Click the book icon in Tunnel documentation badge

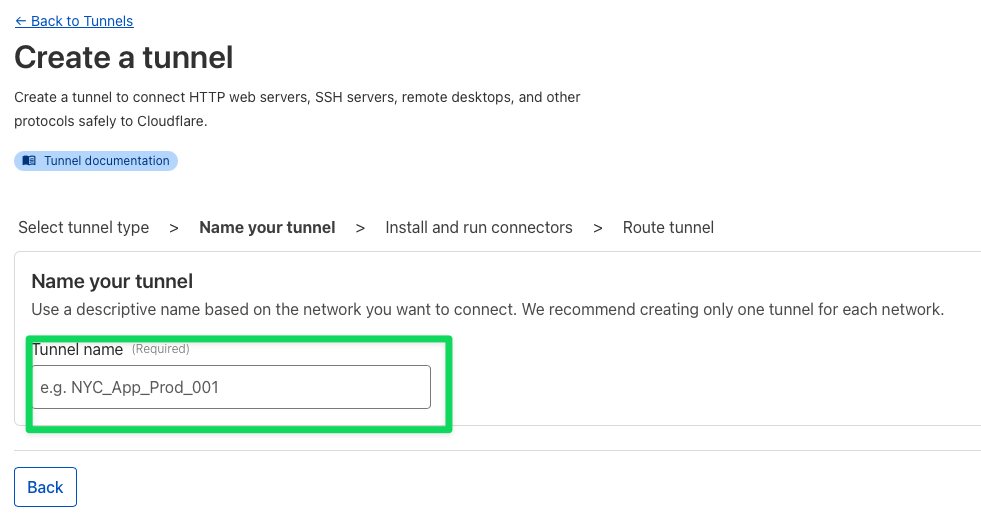tap(29, 161)
